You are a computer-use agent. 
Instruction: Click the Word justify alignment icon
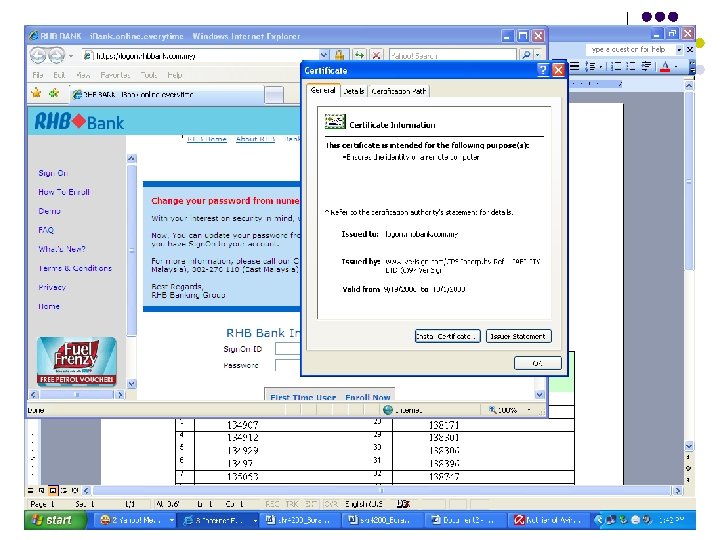[574, 67]
